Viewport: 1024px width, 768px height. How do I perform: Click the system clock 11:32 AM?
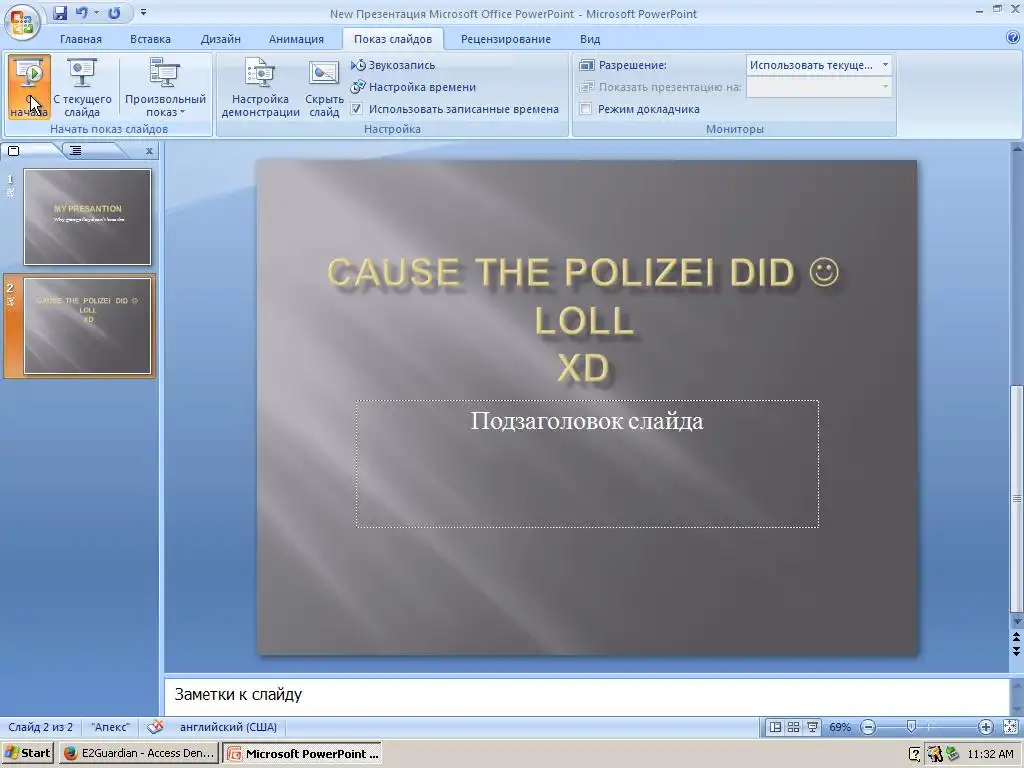pyautogui.click(x=990, y=754)
